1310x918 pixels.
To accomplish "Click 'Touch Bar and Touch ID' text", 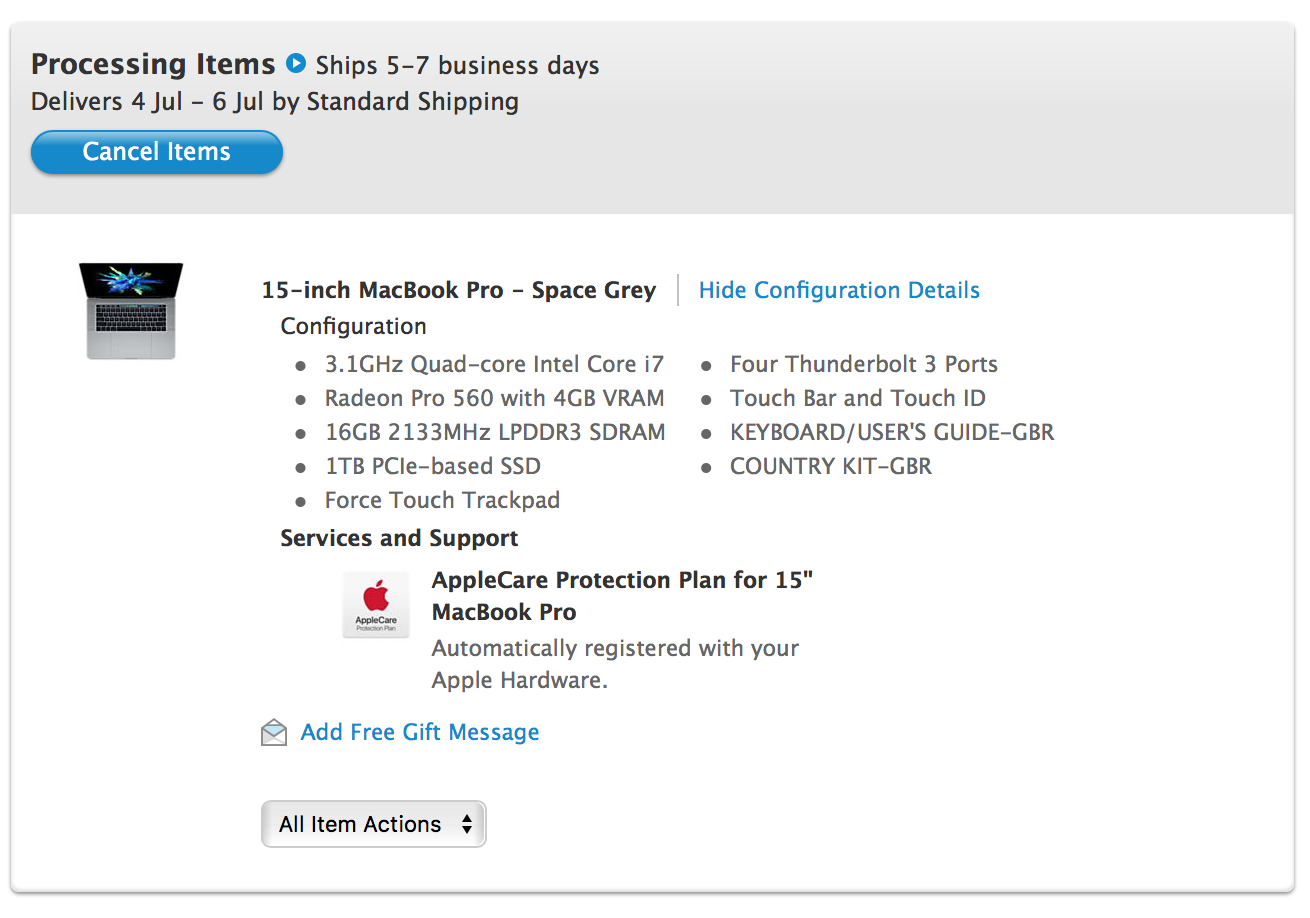I will pos(858,398).
